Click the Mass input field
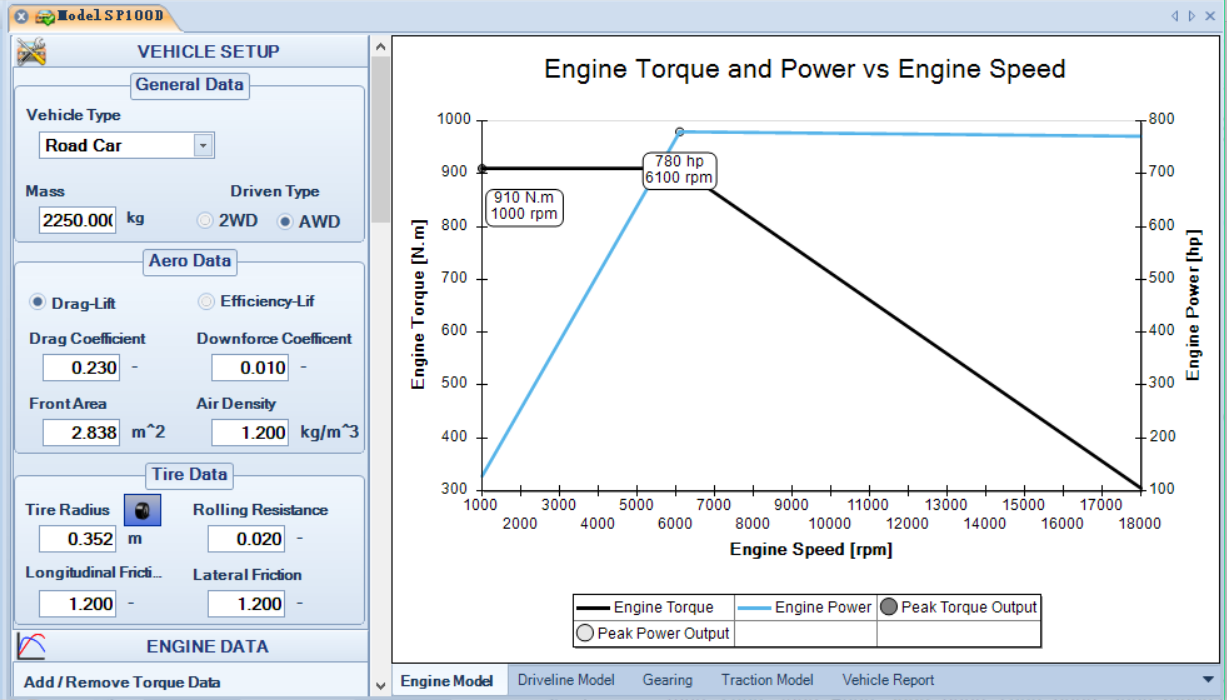Screen dimensions: 1227x700 tap(78, 221)
